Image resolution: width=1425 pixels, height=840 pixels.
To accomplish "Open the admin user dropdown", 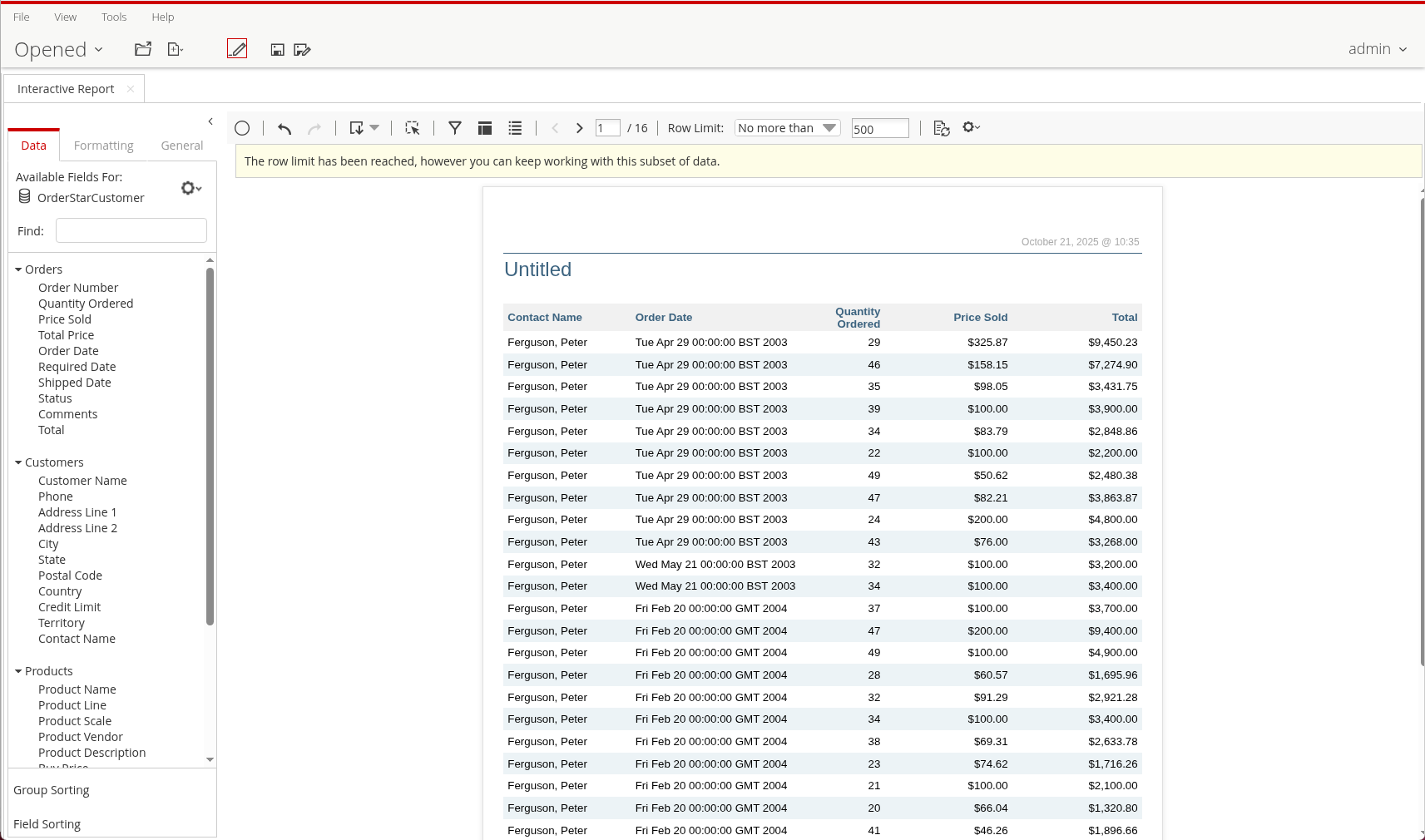I will [x=1378, y=49].
